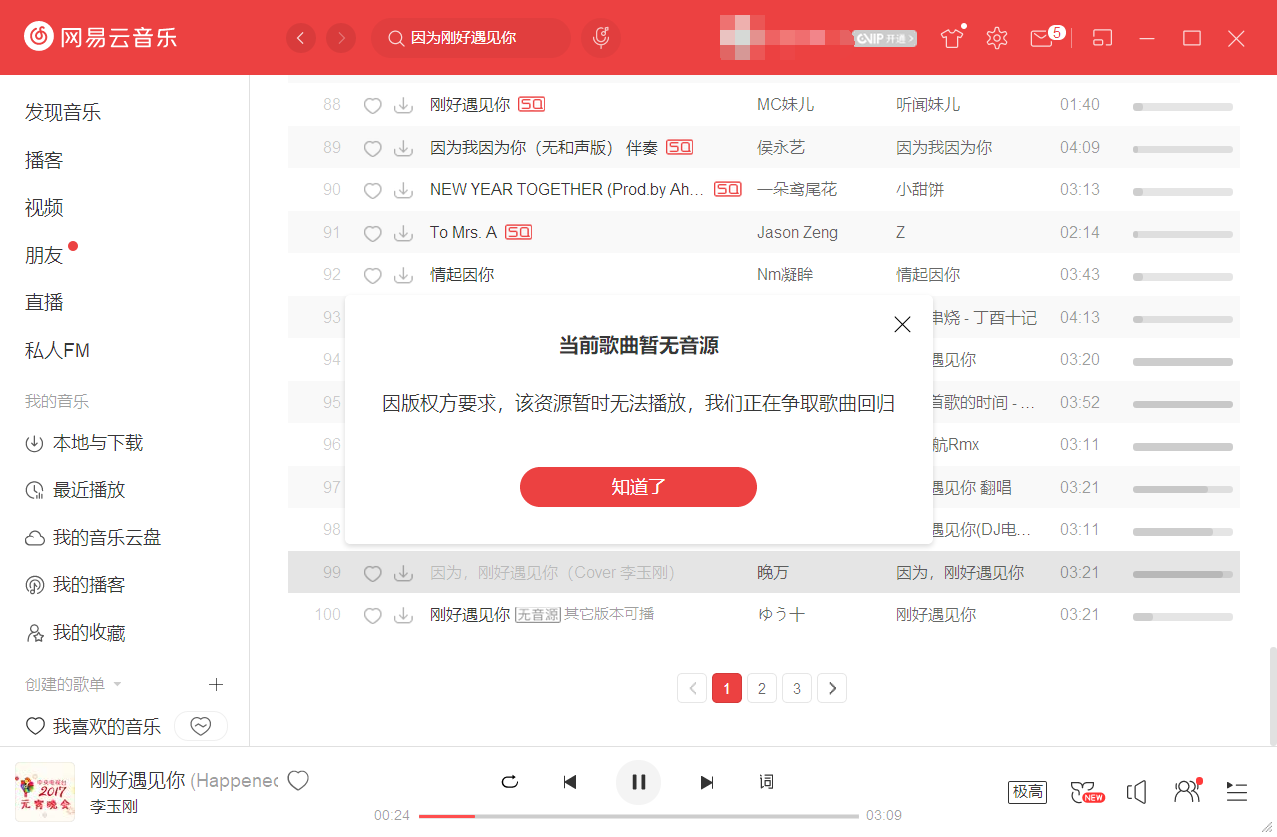Open VIP 开通 badge

885,38
